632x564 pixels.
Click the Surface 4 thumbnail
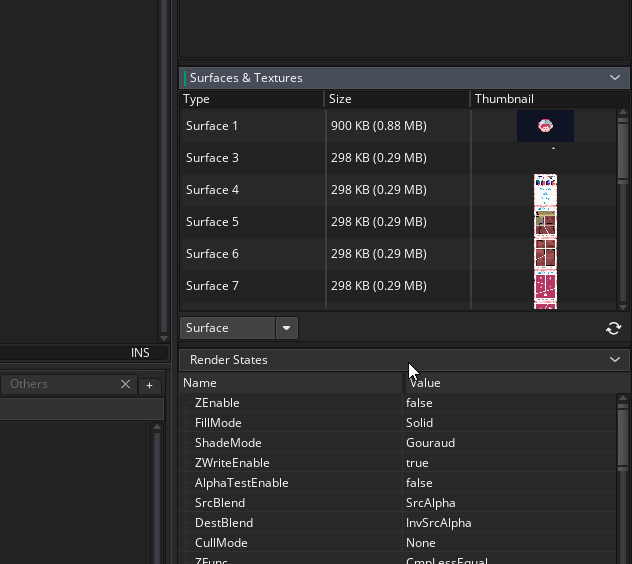click(545, 190)
